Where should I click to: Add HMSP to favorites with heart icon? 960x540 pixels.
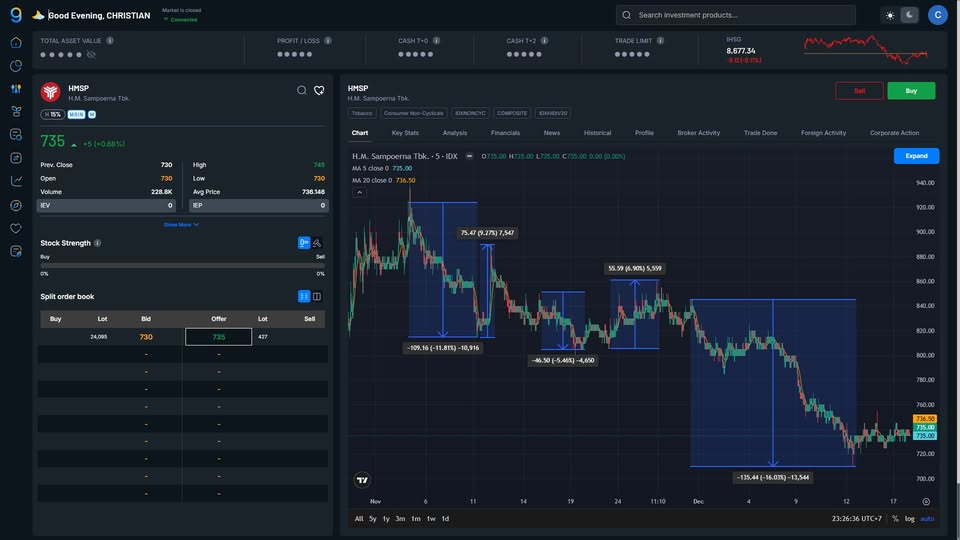pos(319,90)
